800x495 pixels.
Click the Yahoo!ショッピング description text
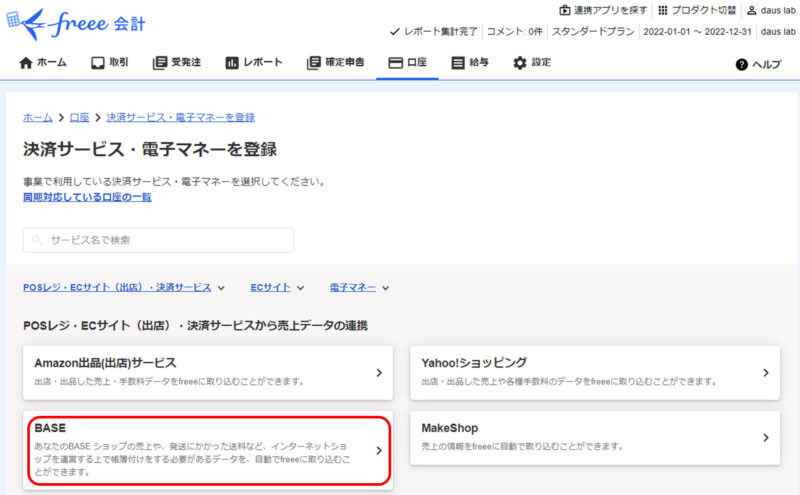pyautogui.click(x=569, y=381)
